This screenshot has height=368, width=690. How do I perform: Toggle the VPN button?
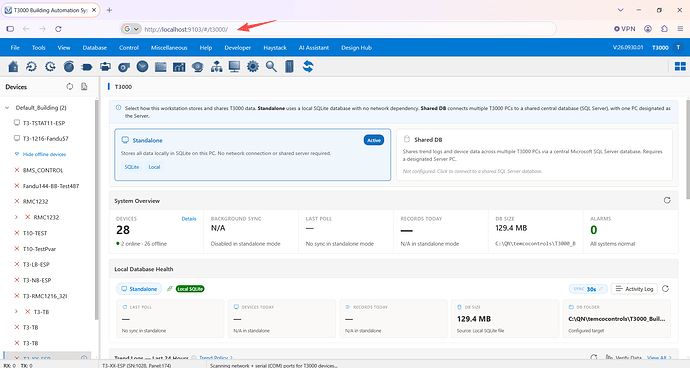[625, 29]
